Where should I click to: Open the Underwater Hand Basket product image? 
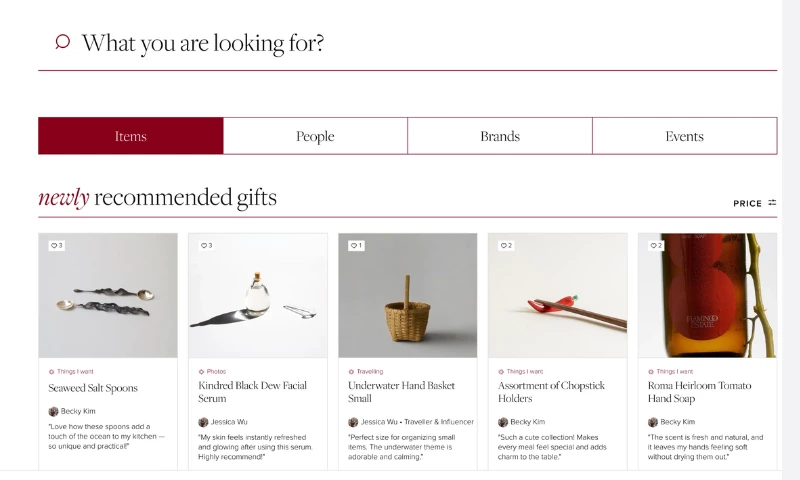407,295
